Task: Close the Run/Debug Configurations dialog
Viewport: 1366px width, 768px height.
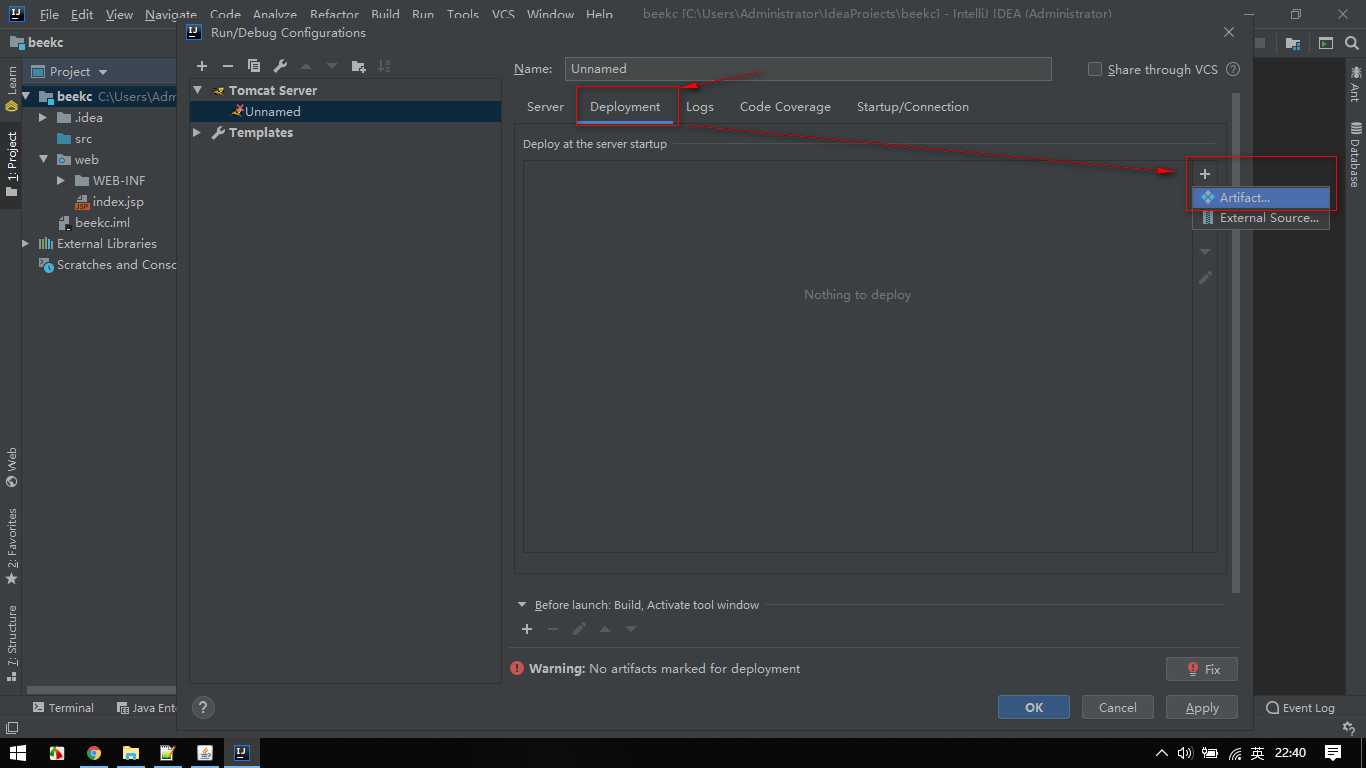Action: (1229, 32)
